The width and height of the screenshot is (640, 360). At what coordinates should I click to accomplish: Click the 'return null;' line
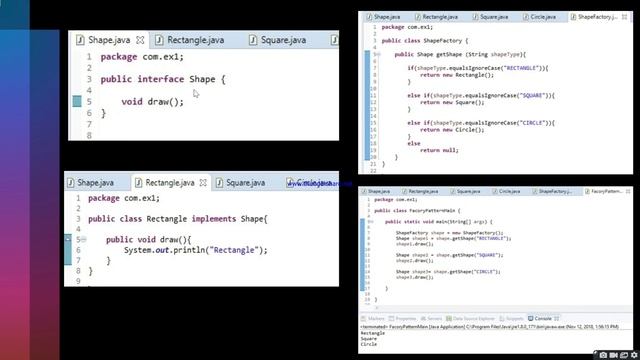coord(439,150)
